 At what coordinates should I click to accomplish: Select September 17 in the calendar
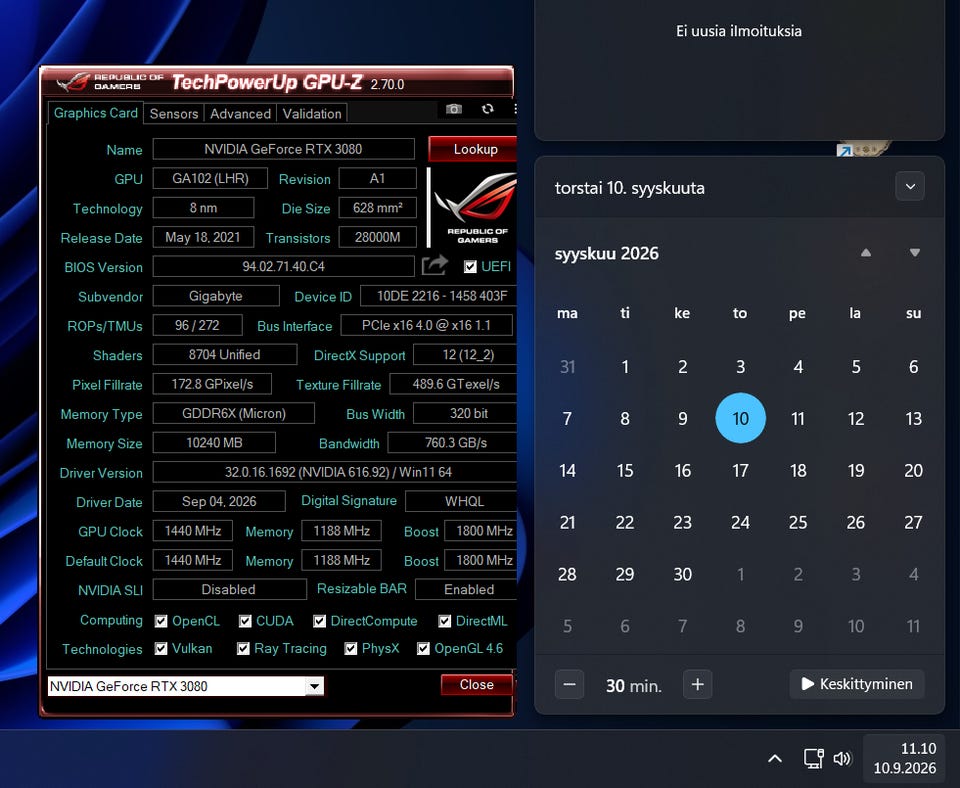point(740,470)
